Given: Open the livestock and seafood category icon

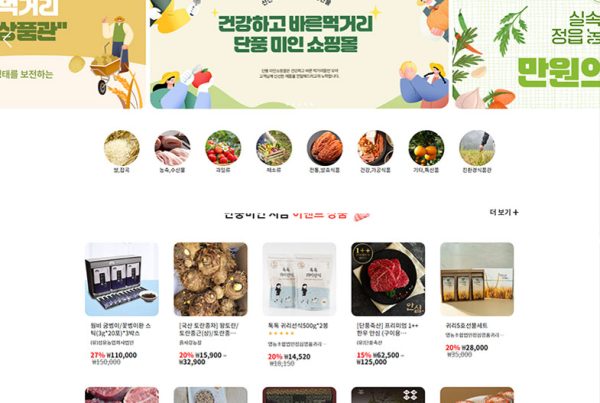Looking at the screenshot, I should (172, 148).
